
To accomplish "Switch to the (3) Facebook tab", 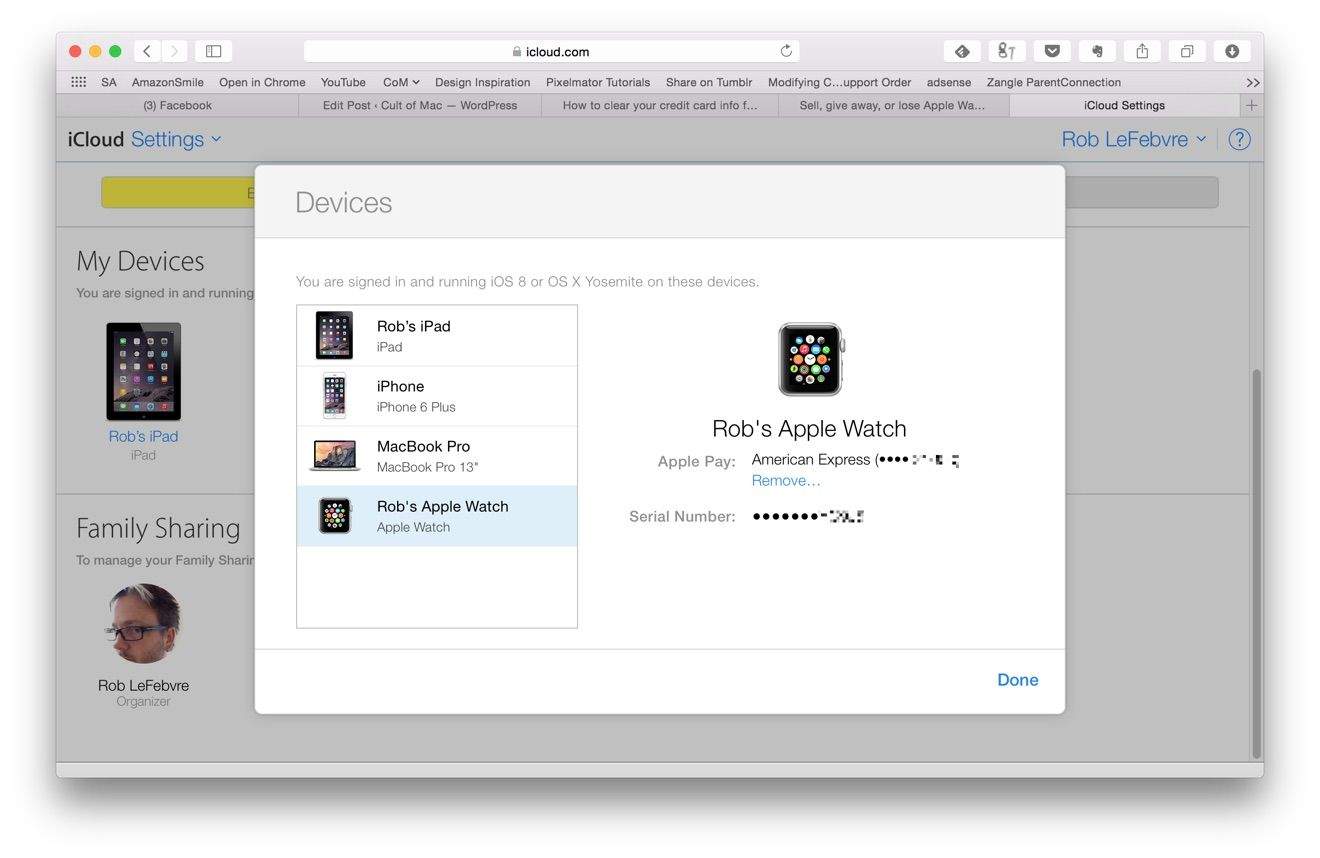I will (x=177, y=104).
